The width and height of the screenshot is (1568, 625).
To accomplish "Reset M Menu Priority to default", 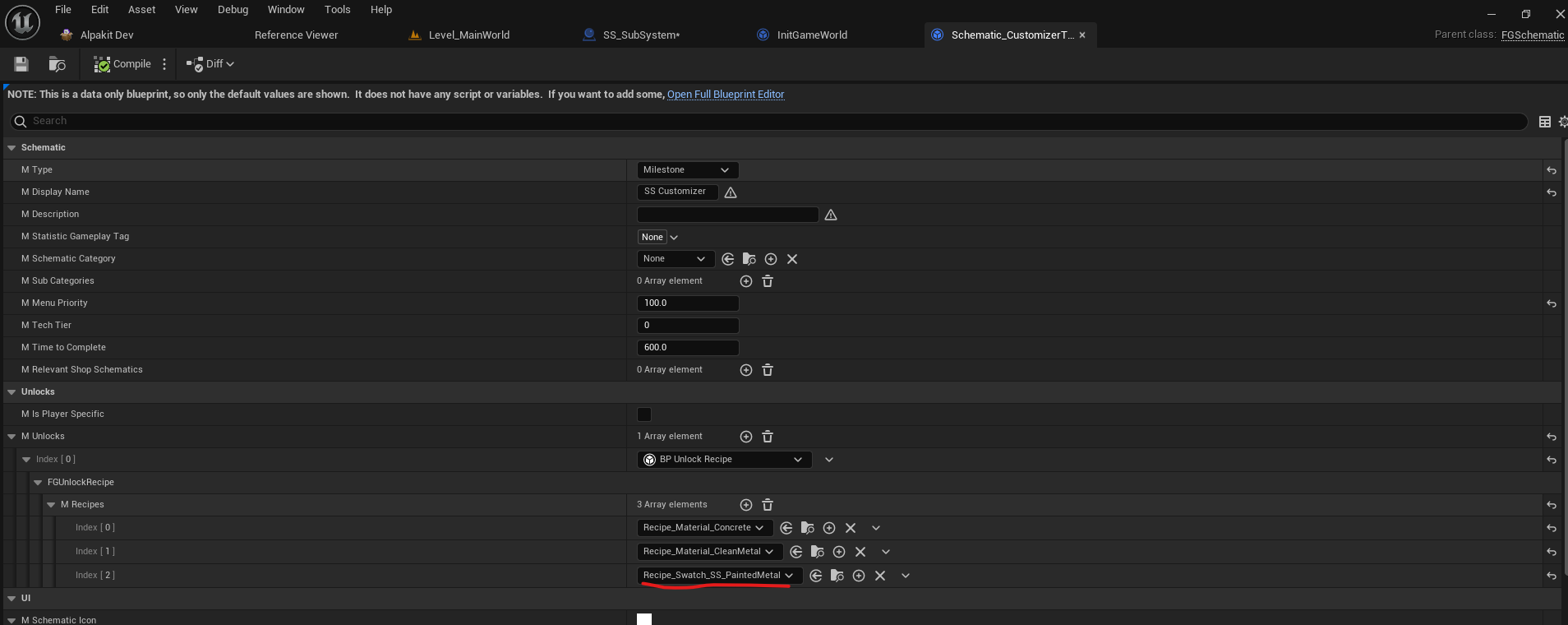I will 1552,303.
